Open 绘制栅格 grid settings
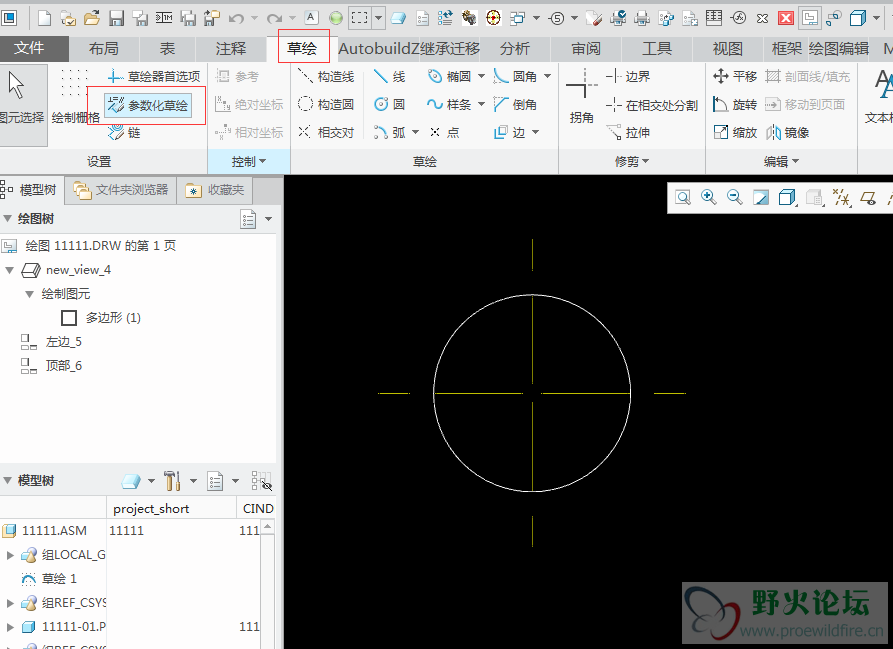The image size is (893, 649). pyautogui.click(x=75, y=97)
